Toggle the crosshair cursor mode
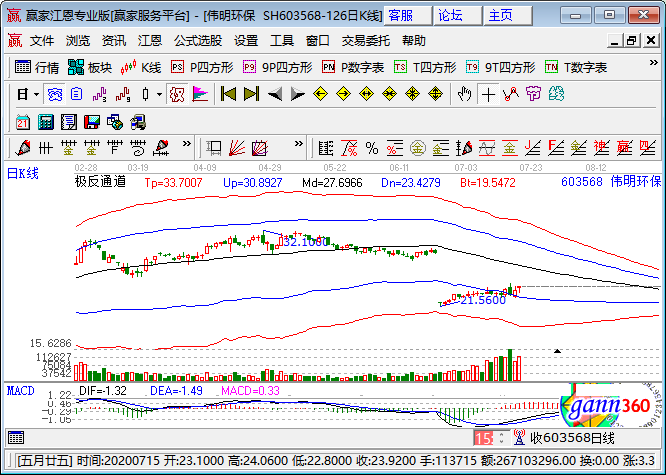 tap(488, 94)
